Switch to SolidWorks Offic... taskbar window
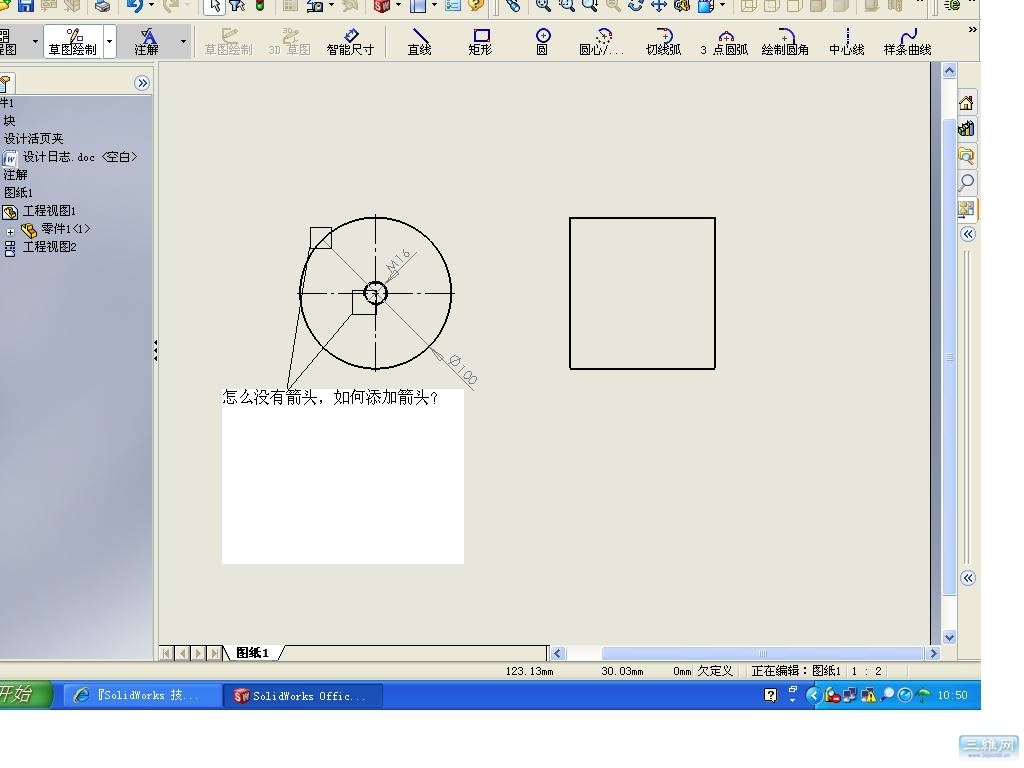This screenshot has width=1024, height=768. coord(302,696)
